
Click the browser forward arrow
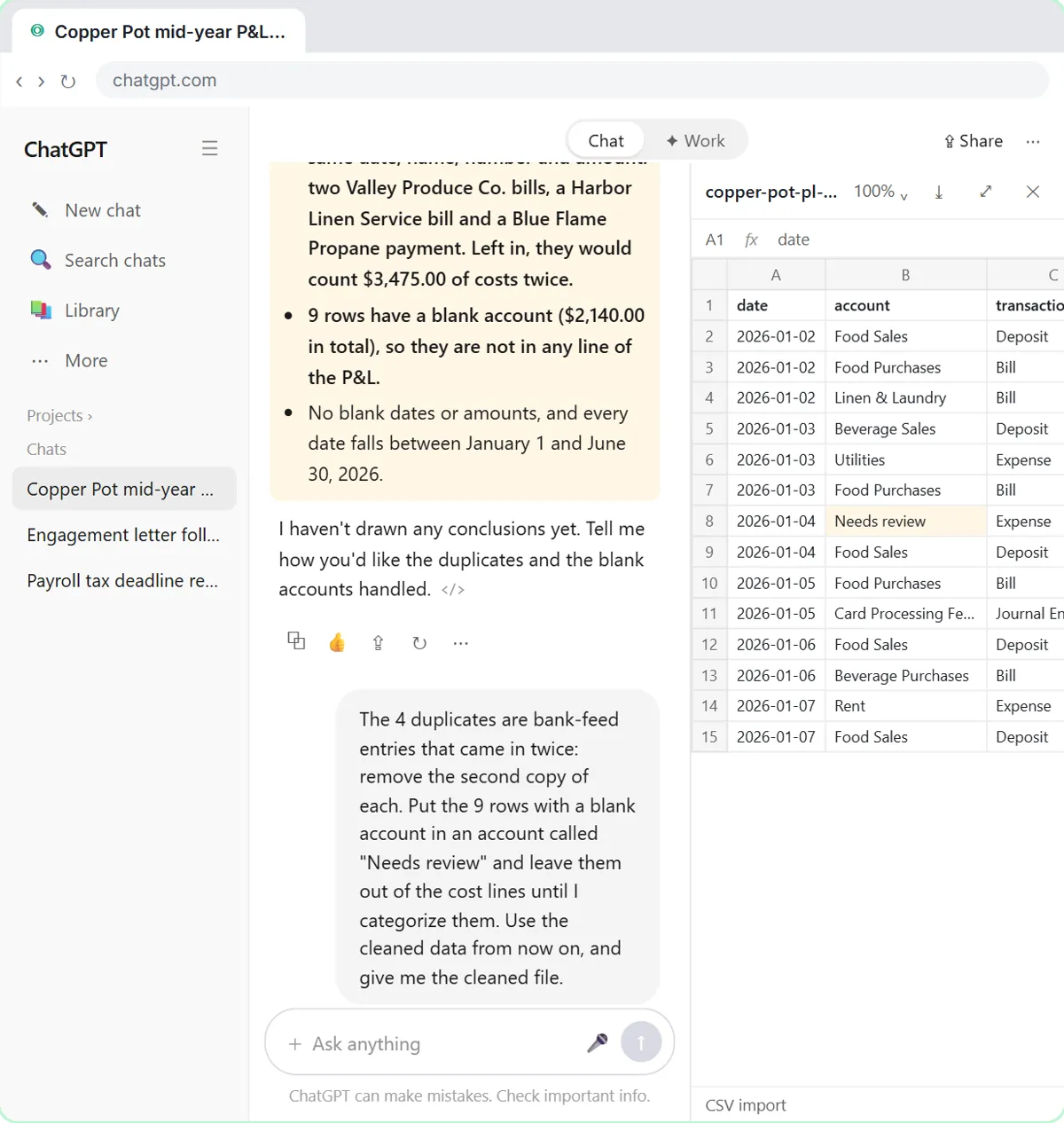tap(41, 82)
